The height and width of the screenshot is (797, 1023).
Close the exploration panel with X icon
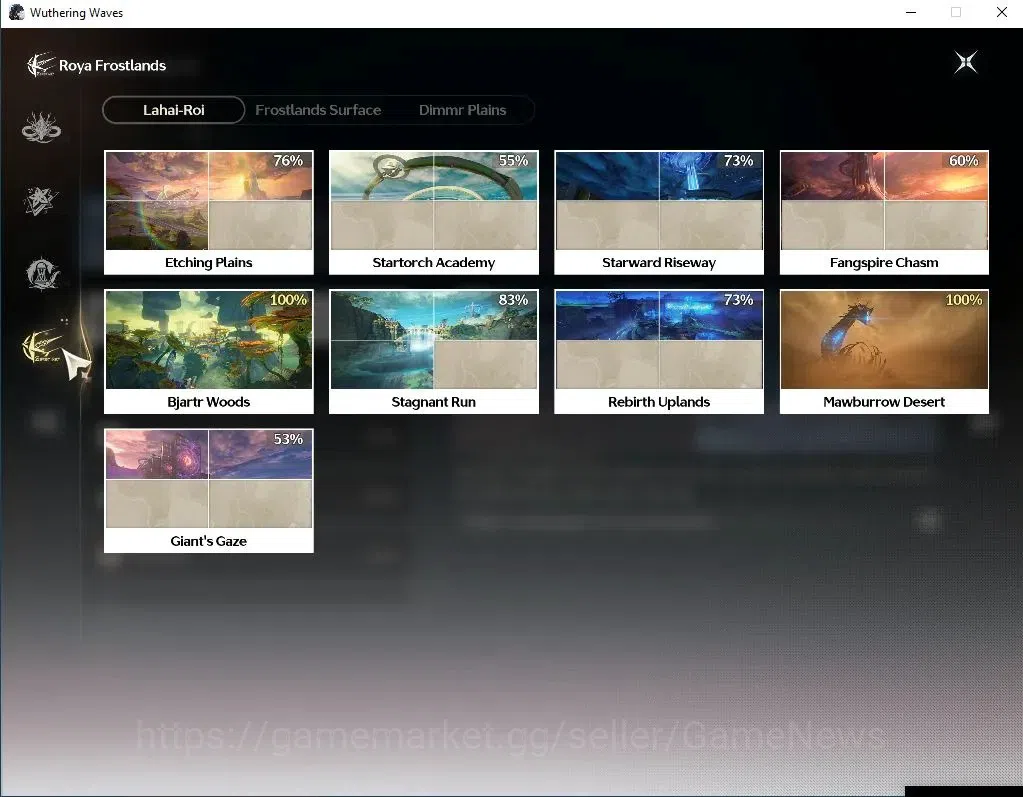coord(966,63)
